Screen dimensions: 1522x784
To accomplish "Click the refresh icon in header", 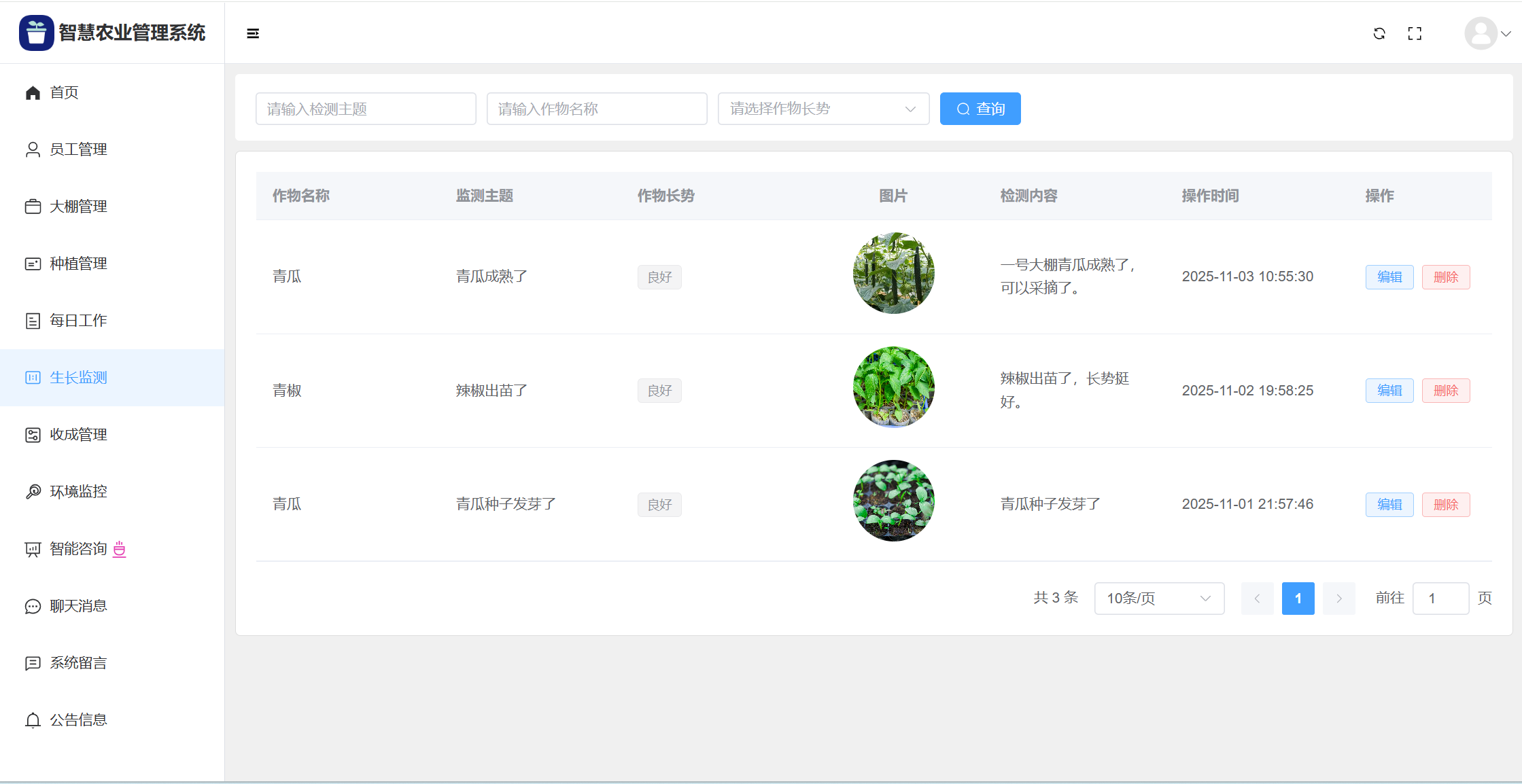I will pyautogui.click(x=1379, y=33).
